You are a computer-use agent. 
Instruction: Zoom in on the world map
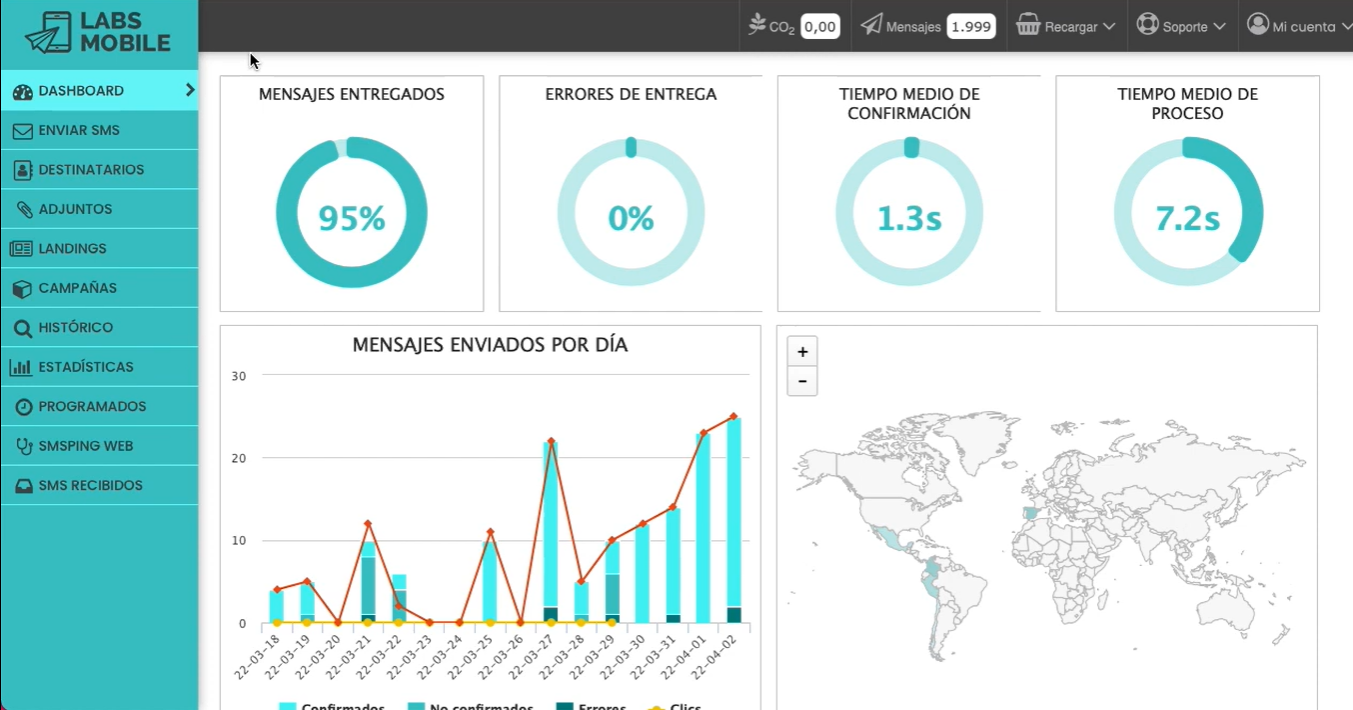coord(802,352)
